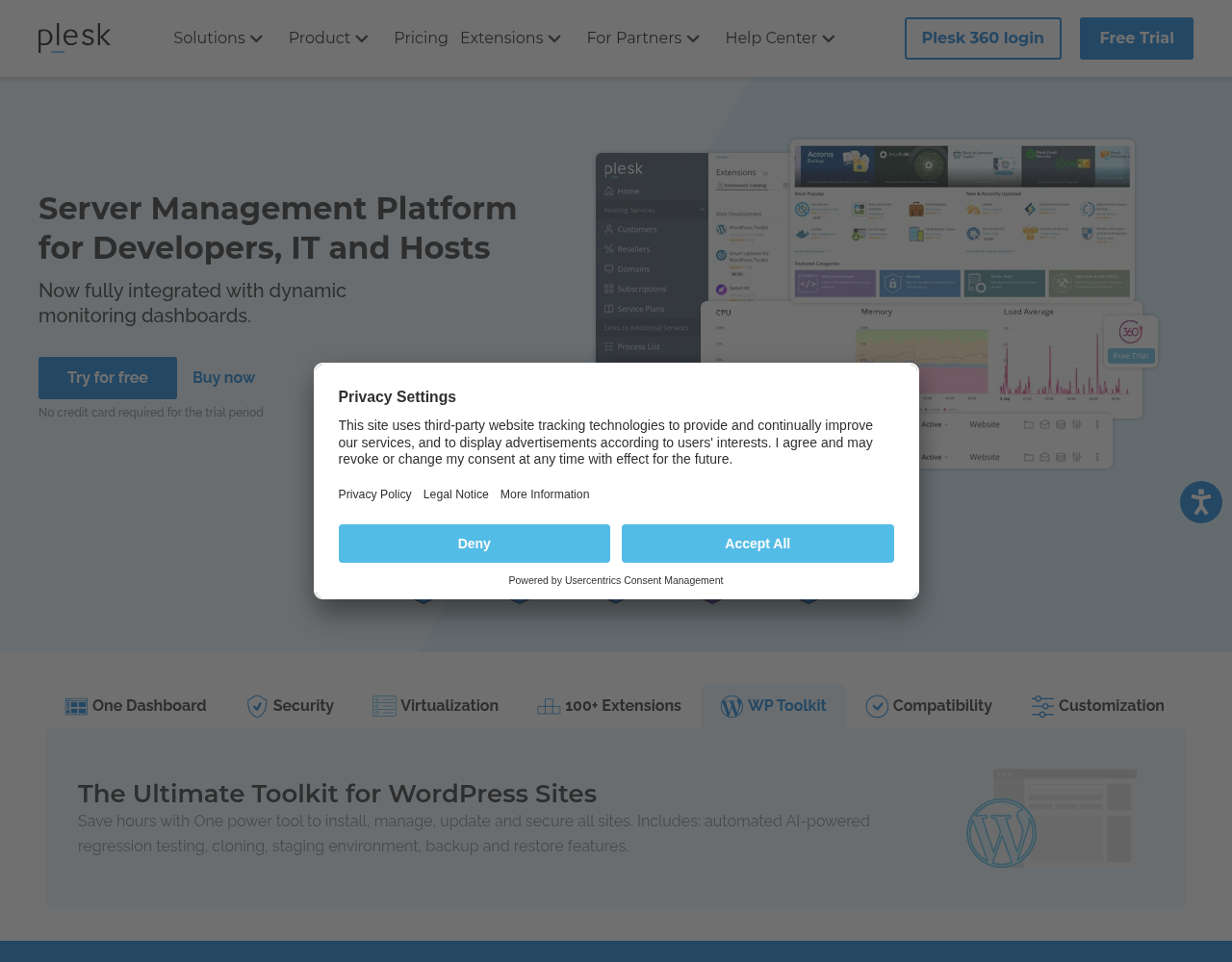Switch to the WP Toolkit tab

point(773,706)
